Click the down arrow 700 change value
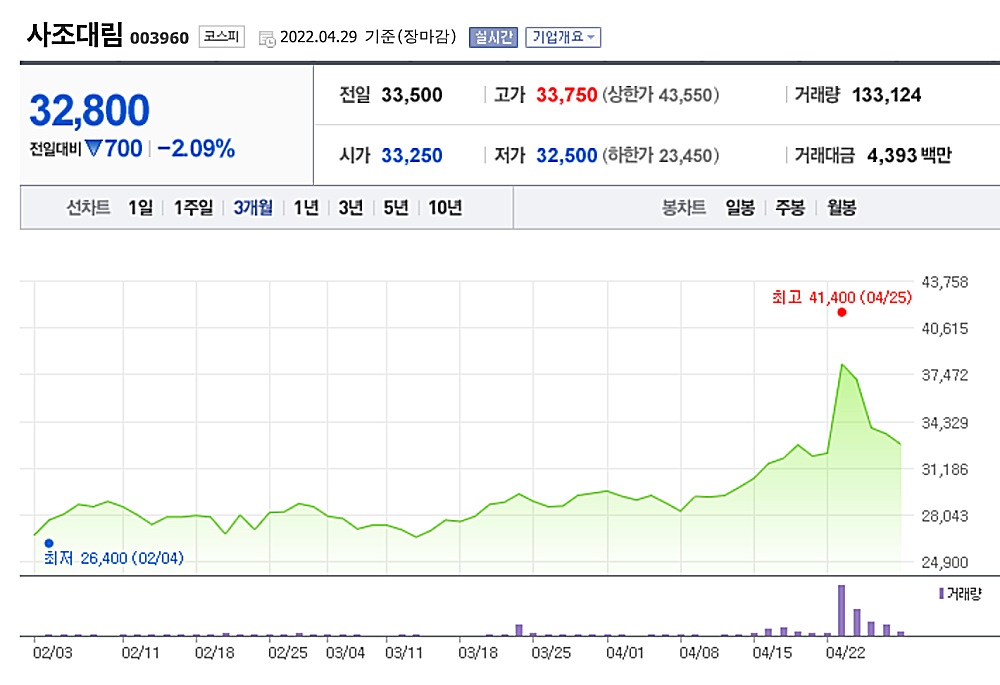 click(x=114, y=149)
